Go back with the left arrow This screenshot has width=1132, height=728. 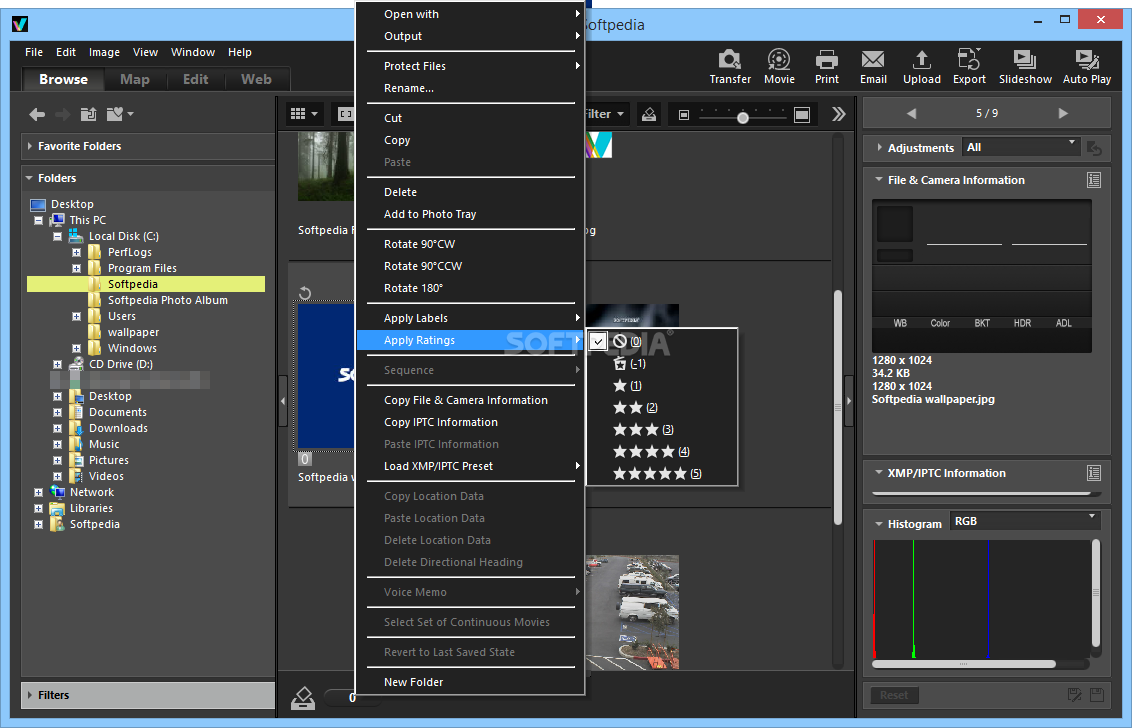[37, 114]
